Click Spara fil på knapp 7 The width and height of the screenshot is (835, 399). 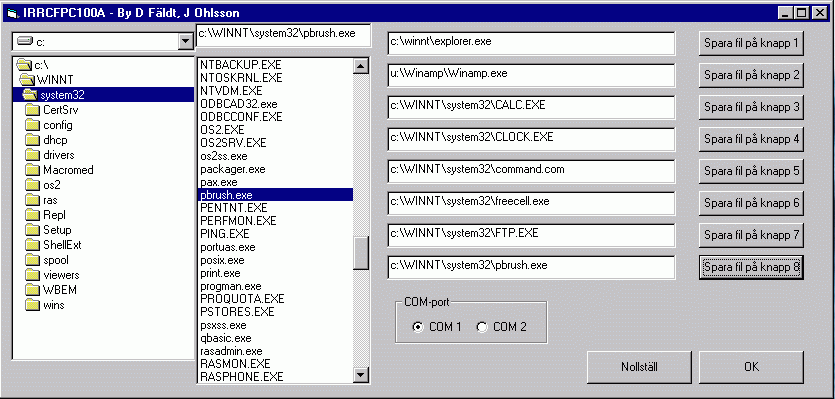click(x=751, y=235)
